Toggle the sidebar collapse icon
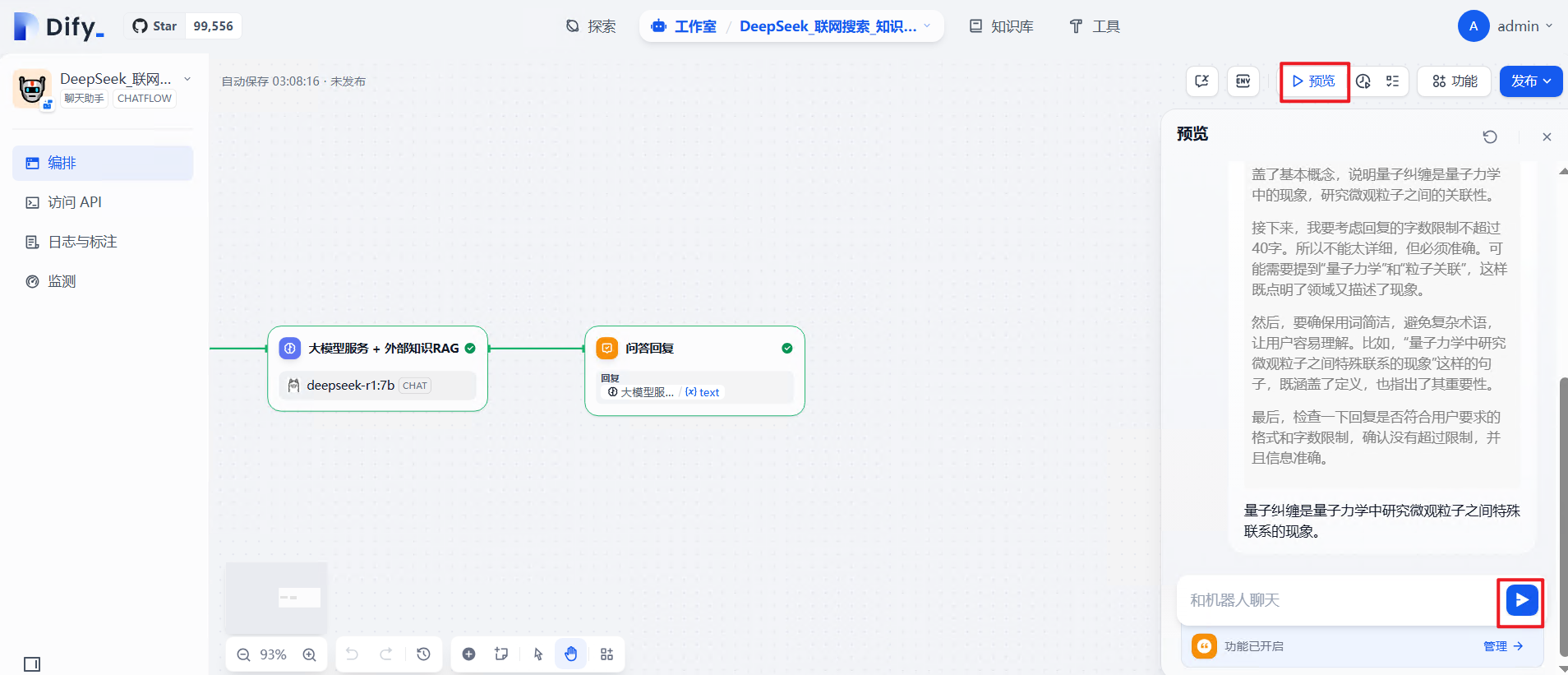The width and height of the screenshot is (1568, 675). pos(32,664)
